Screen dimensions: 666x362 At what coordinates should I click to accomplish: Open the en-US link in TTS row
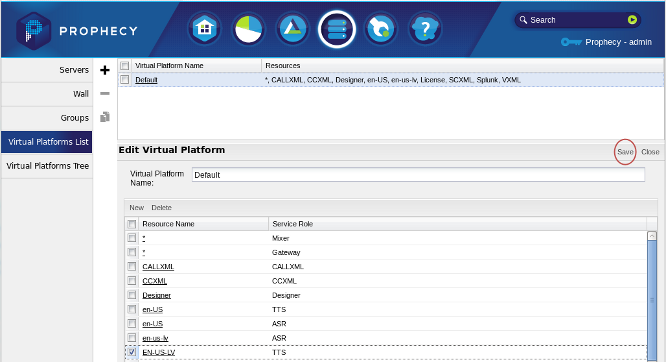(x=152, y=309)
